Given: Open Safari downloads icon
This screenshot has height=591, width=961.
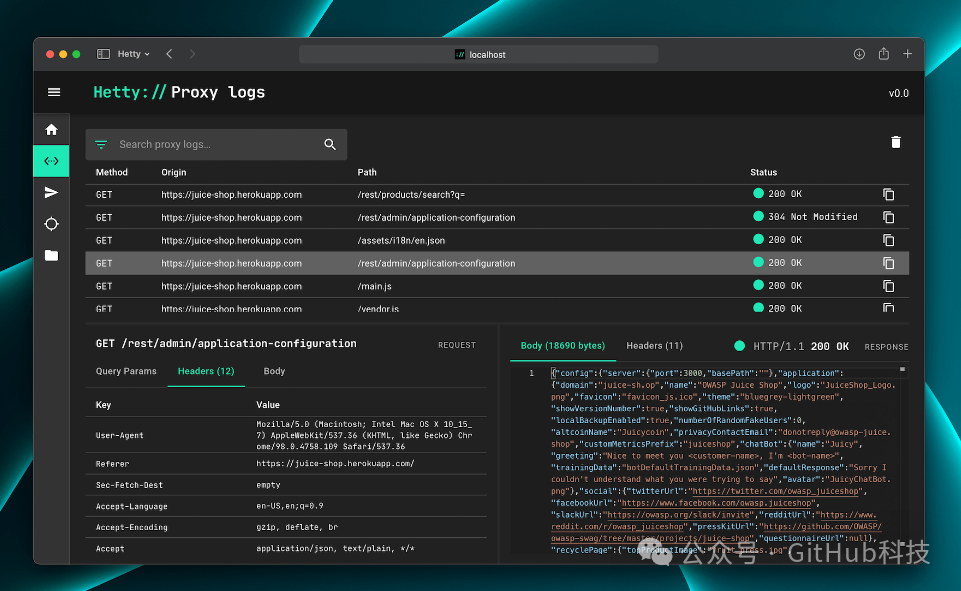Looking at the screenshot, I should tap(859, 54).
